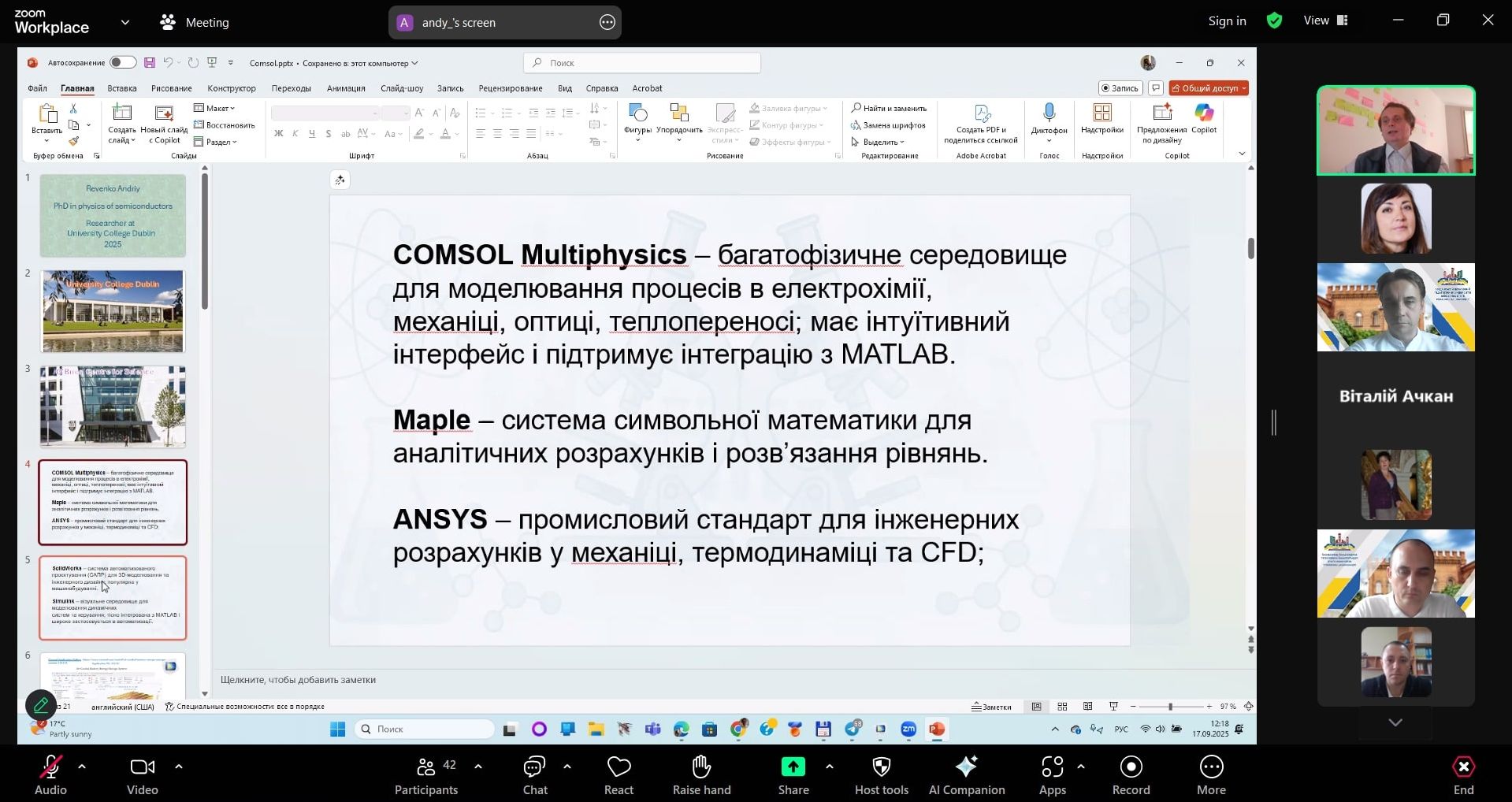This screenshot has height=802, width=1512.
Task: Click the Format Painter brush icon
Action: click(73, 142)
